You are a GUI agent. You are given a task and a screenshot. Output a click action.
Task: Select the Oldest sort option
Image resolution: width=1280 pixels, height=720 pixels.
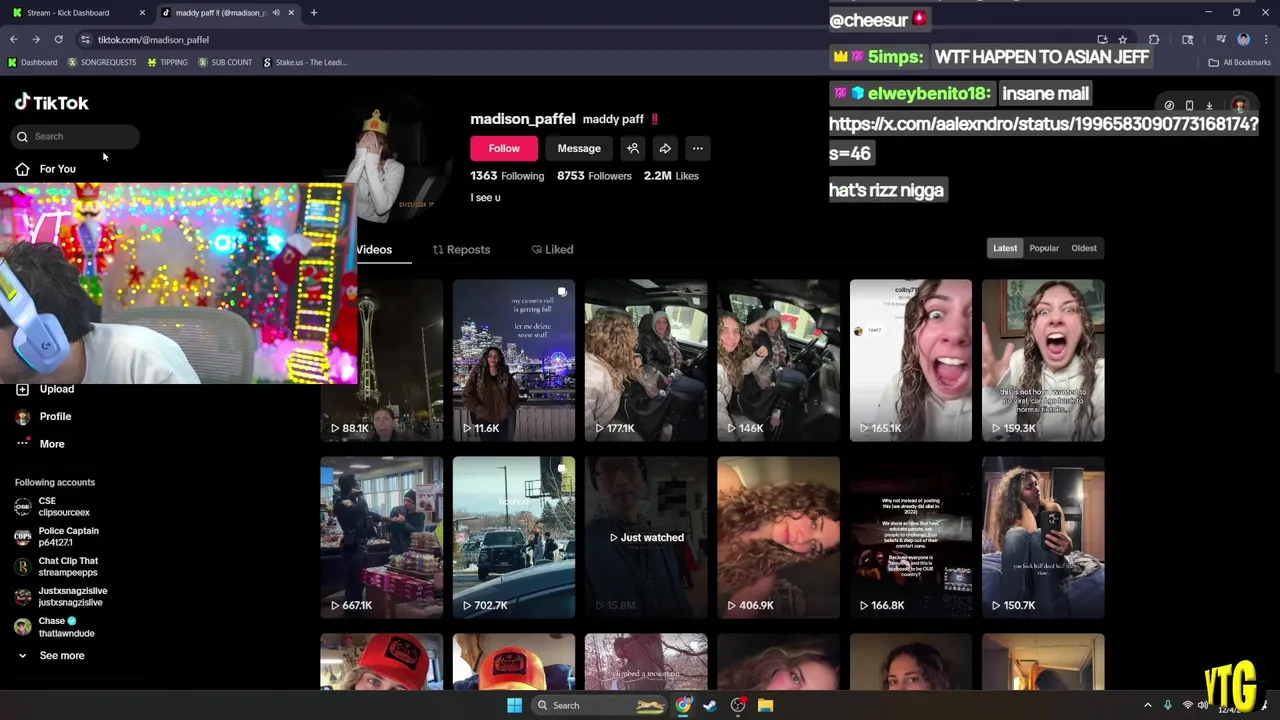point(1084,248)
